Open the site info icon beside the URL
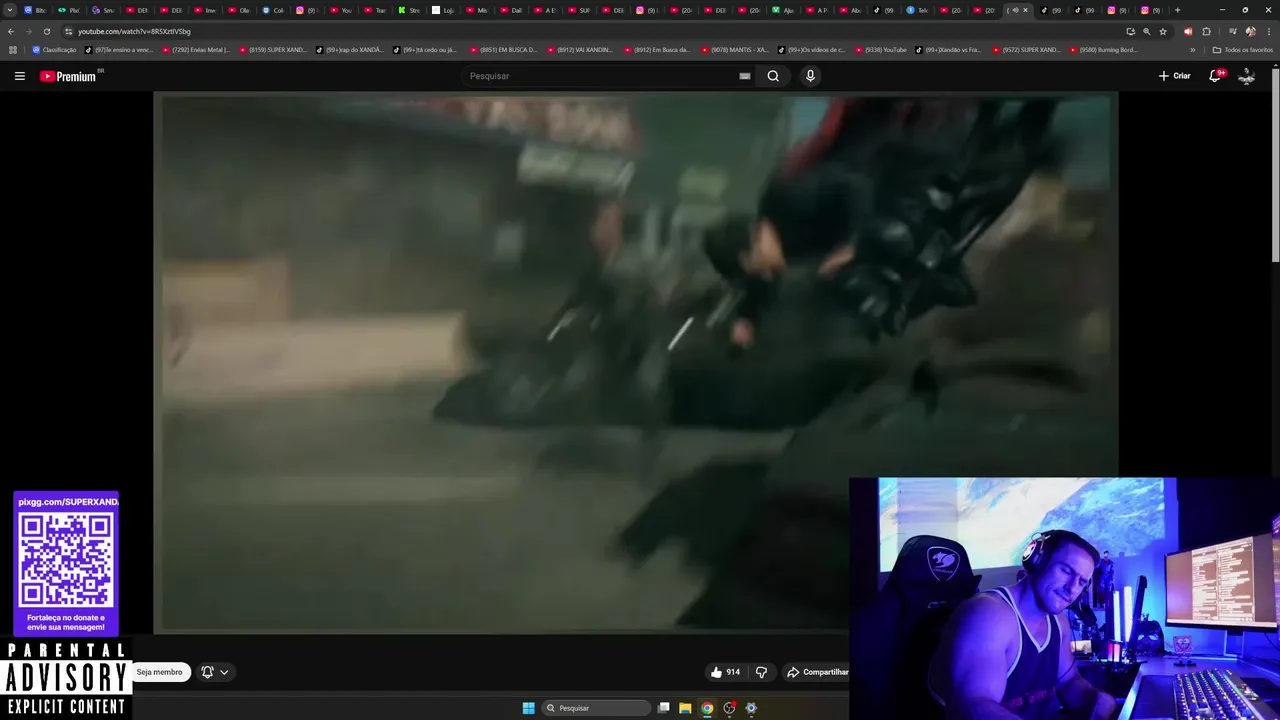This screenshot has height=720, width=1280. 68,32
